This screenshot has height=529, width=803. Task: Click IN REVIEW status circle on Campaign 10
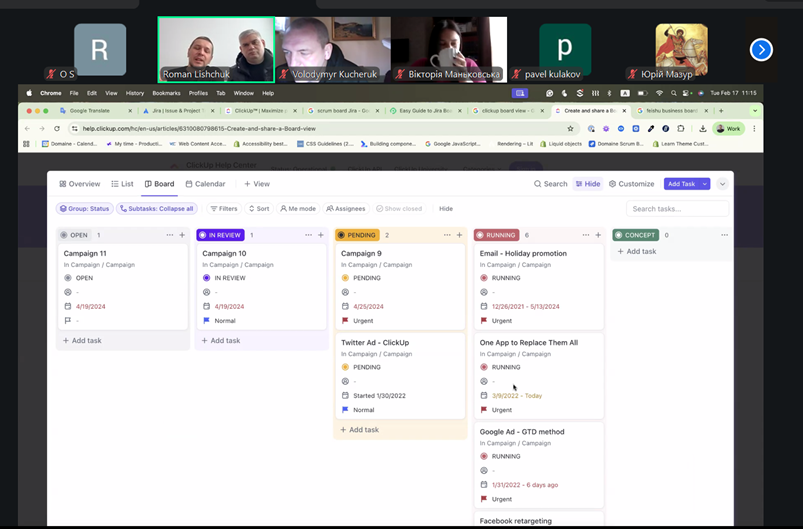(206, 278)
